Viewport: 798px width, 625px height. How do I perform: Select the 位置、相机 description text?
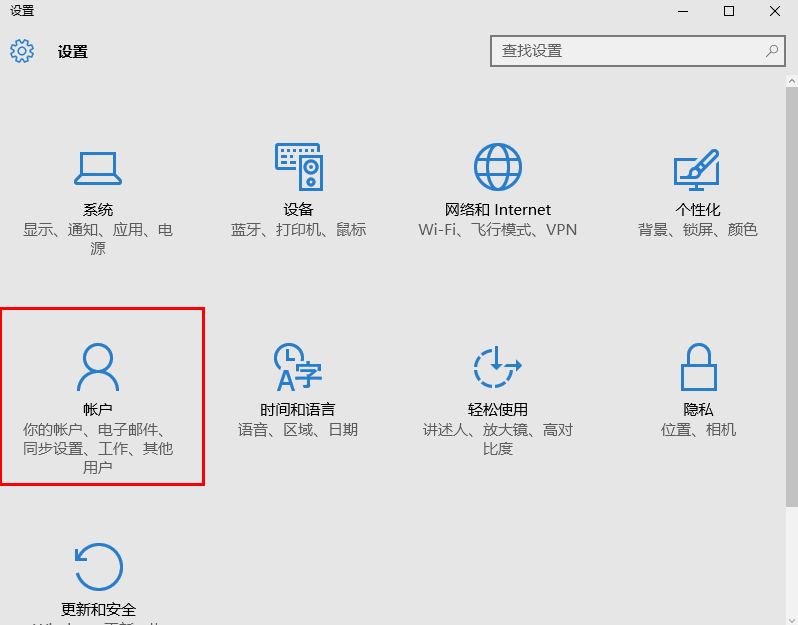coord(697,430)
